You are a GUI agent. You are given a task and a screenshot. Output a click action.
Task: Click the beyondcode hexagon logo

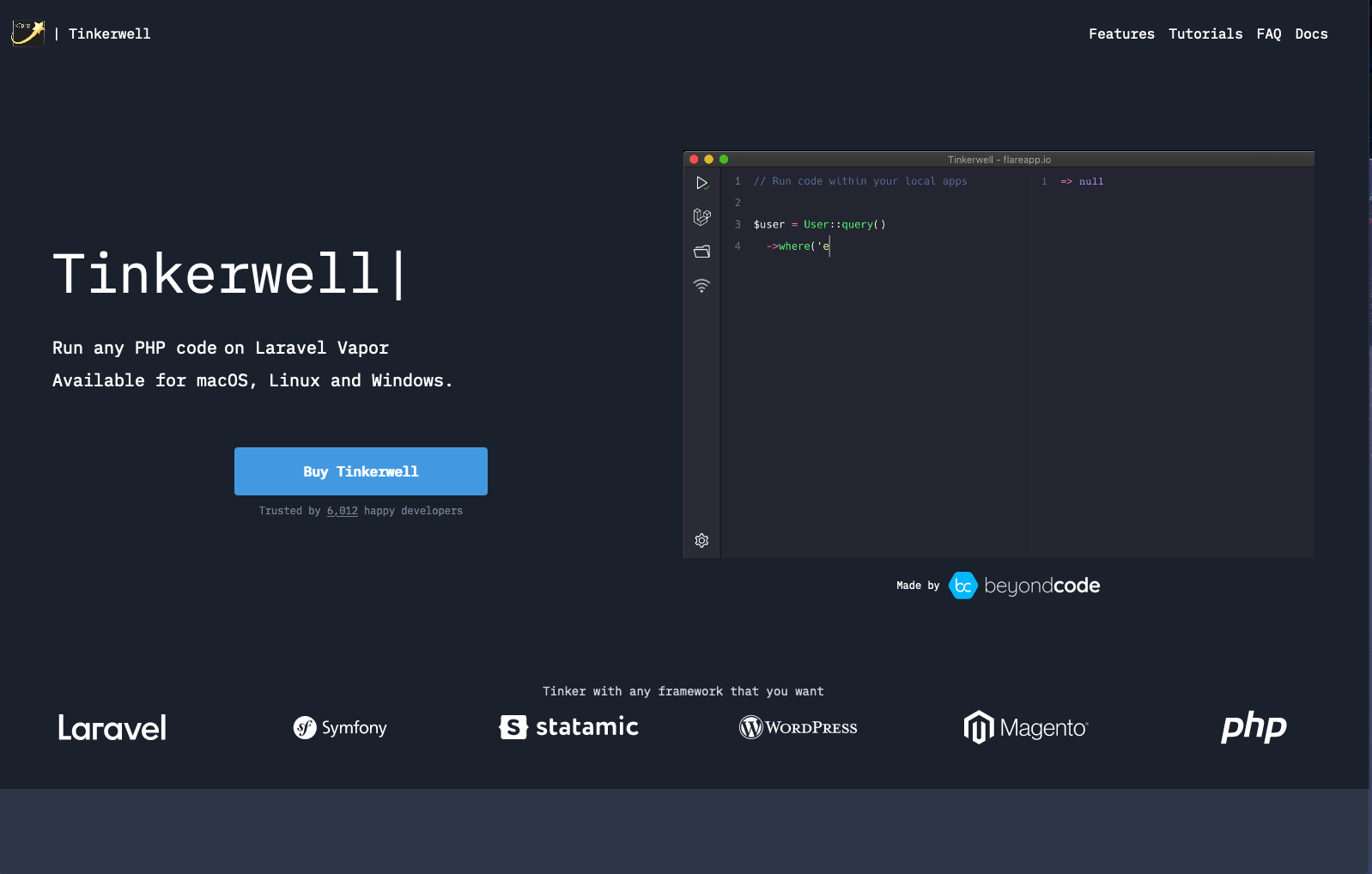(x=962, y=586)
